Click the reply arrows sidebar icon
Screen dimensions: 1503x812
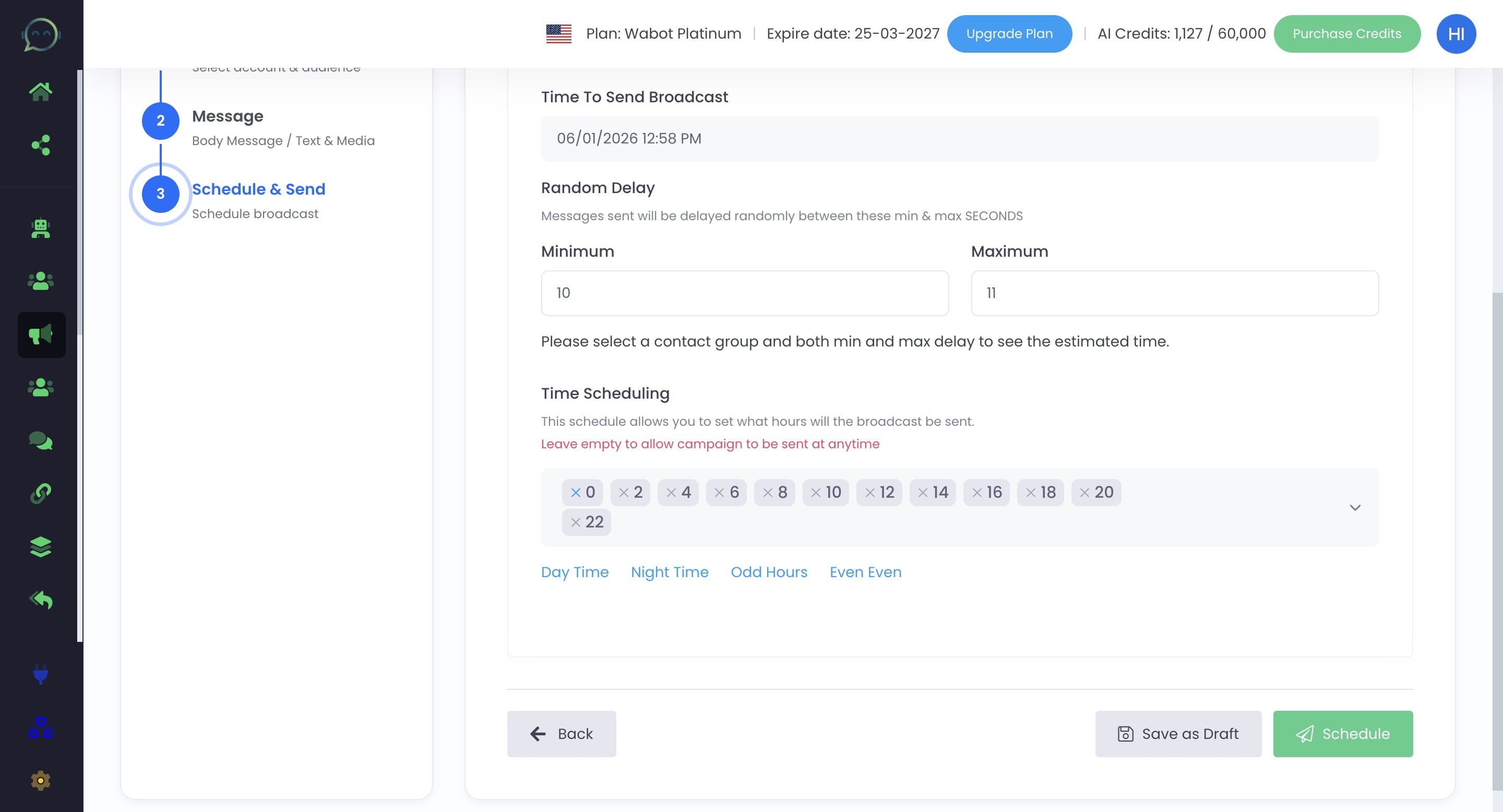pos(41,600)
